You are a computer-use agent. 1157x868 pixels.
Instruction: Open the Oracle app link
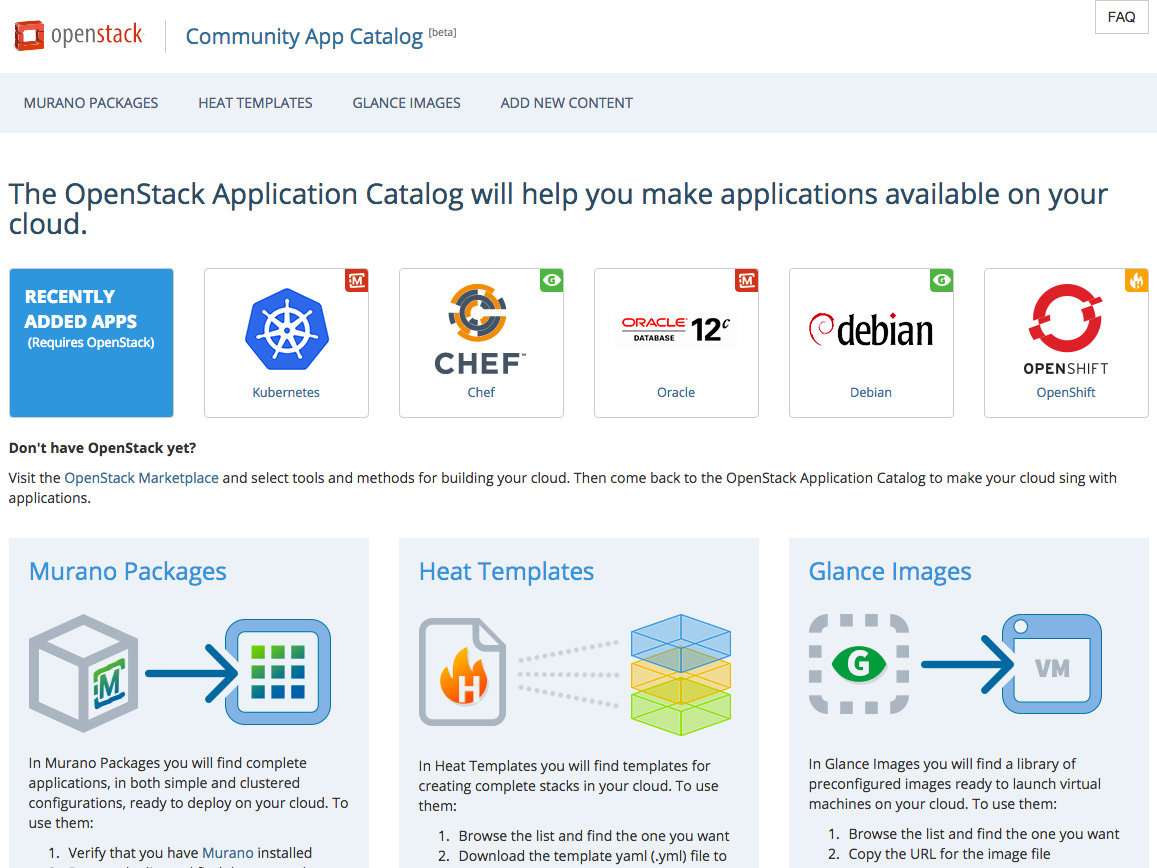click(x=676, y=393)
